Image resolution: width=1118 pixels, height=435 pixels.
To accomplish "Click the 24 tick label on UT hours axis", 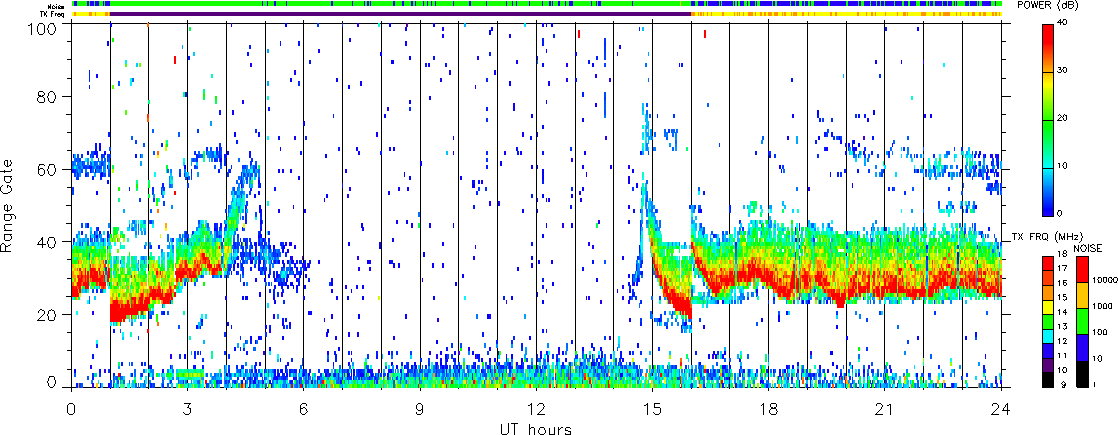I will pos(1001,409).
